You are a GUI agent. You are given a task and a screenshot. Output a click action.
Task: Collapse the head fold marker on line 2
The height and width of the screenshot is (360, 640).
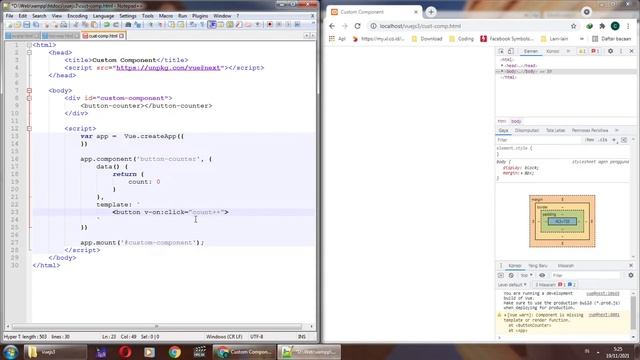(29, 53)
